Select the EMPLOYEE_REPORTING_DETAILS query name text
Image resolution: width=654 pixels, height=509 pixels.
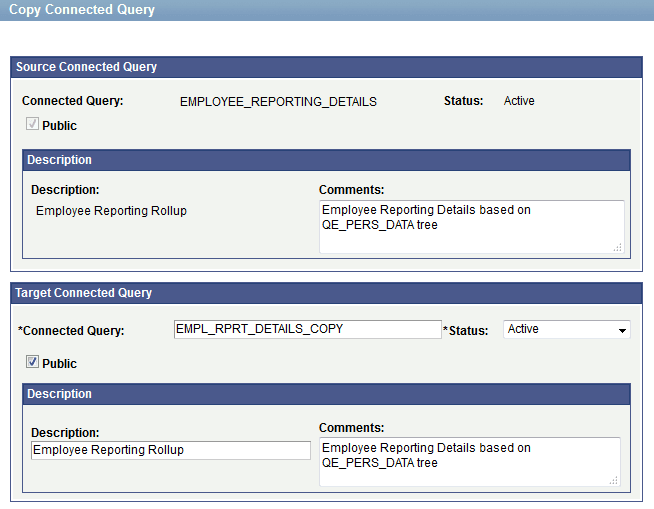point(278,102)
